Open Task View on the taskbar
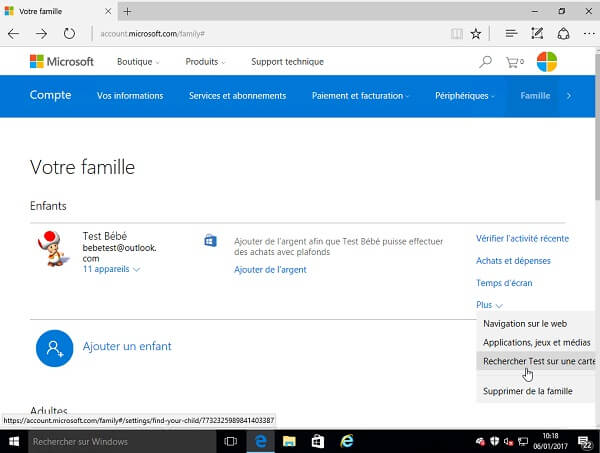600x453 pixels. click(x=230, y=442)
